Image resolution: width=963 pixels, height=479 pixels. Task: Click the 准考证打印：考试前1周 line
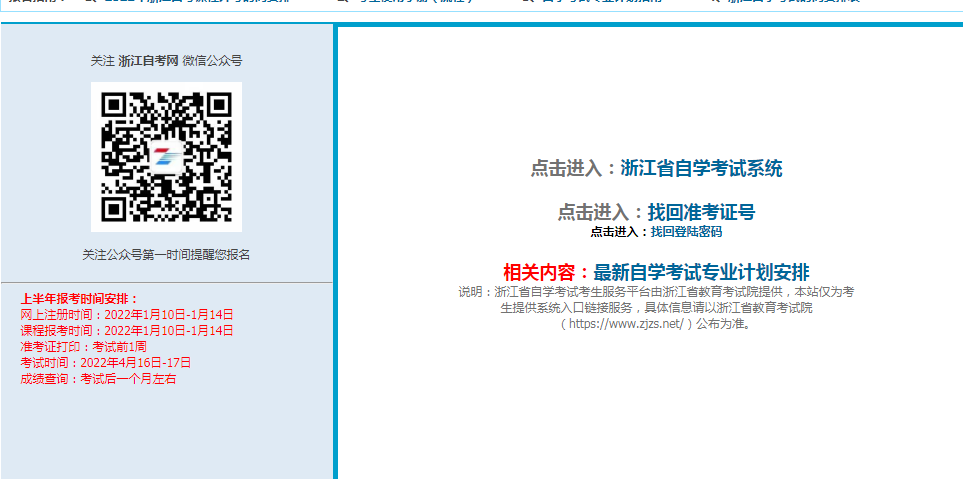(84, 347)
